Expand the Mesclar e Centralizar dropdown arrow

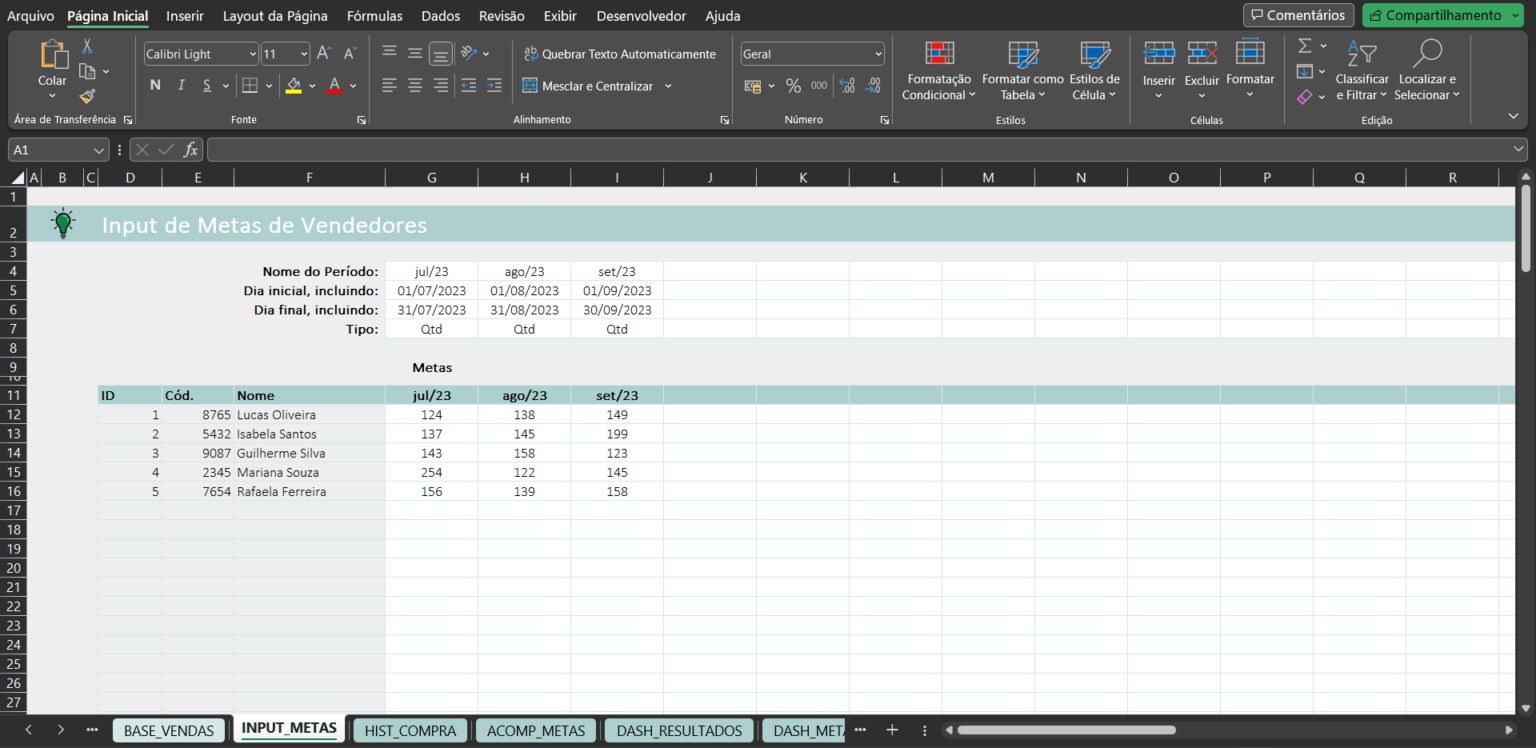(669, 86)
